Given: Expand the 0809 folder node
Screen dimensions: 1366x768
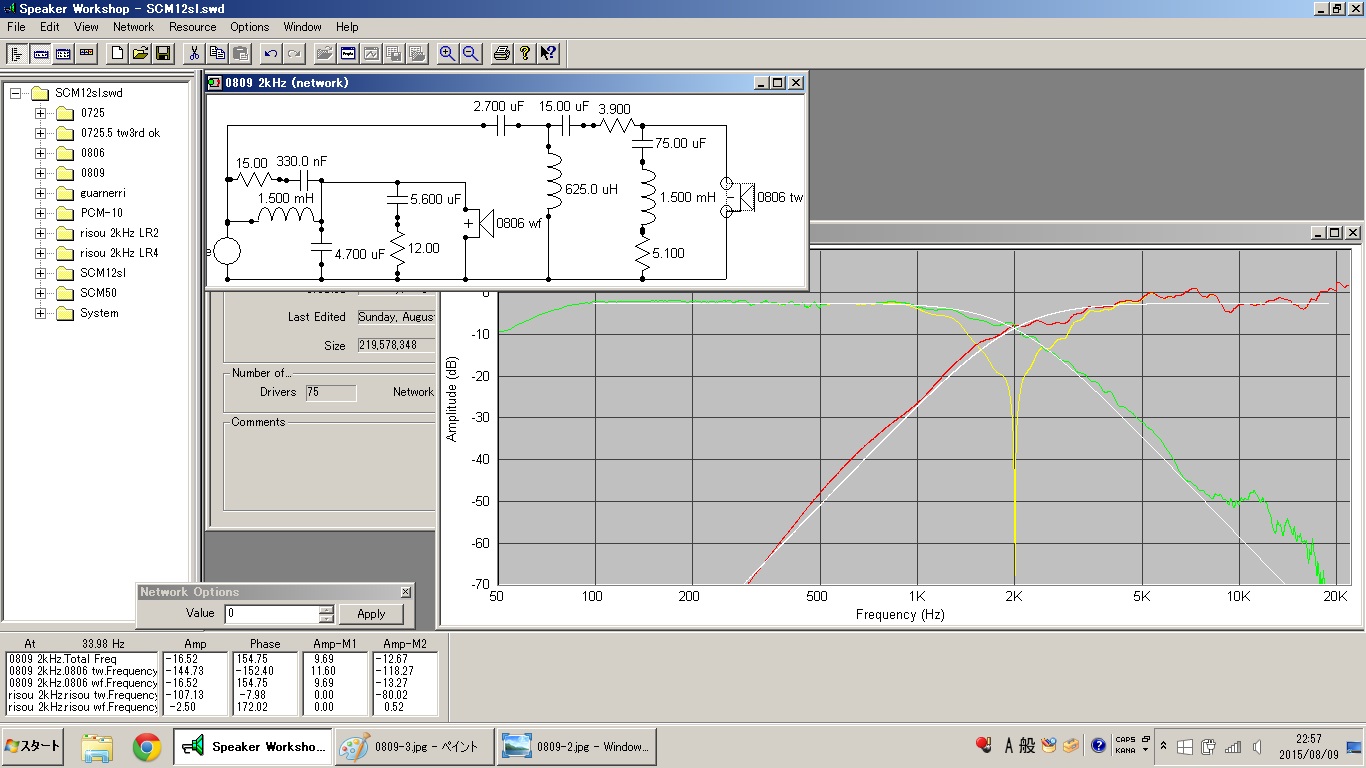Looking at the screenshot, I should 41,173.
